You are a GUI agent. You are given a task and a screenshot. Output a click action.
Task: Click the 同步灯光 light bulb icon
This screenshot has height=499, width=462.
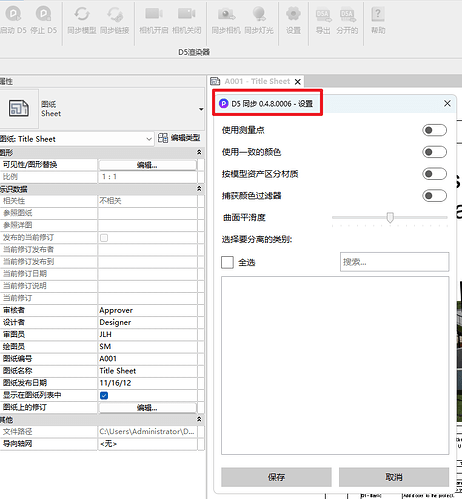tap(259, 14)
